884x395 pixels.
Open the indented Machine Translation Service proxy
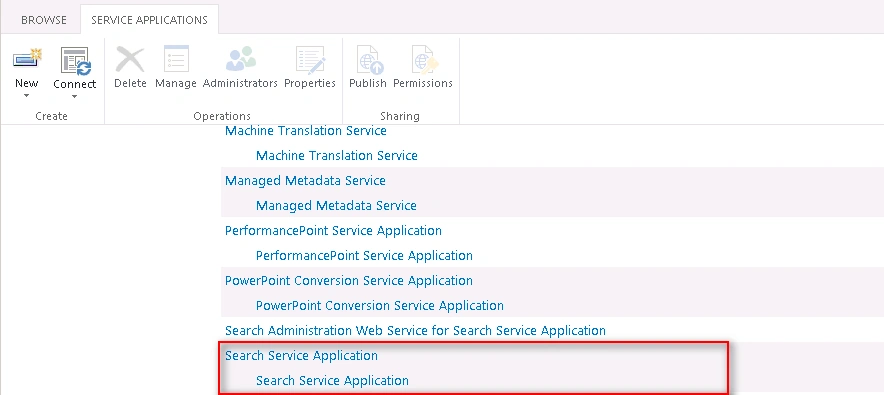(x=337, y=156)
